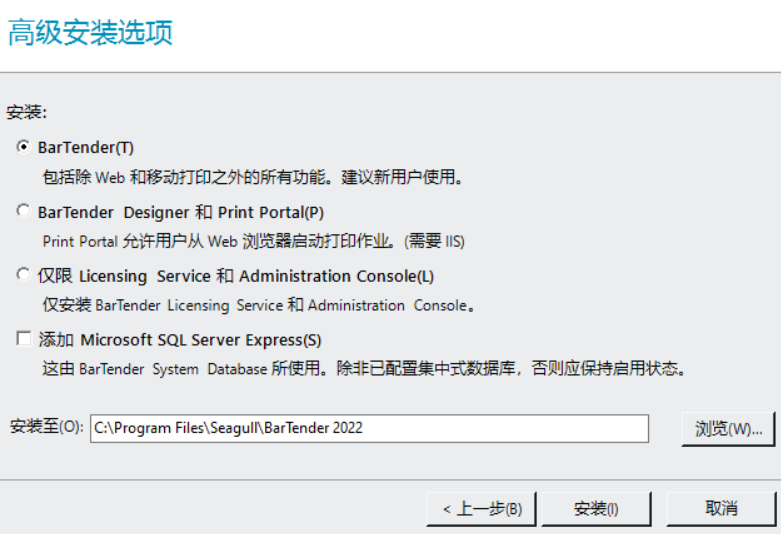Screen dimensions: 781x534
Task: Enable 添加 Microsoft SQL Server Express checkbox
Action: pos(24,339)
